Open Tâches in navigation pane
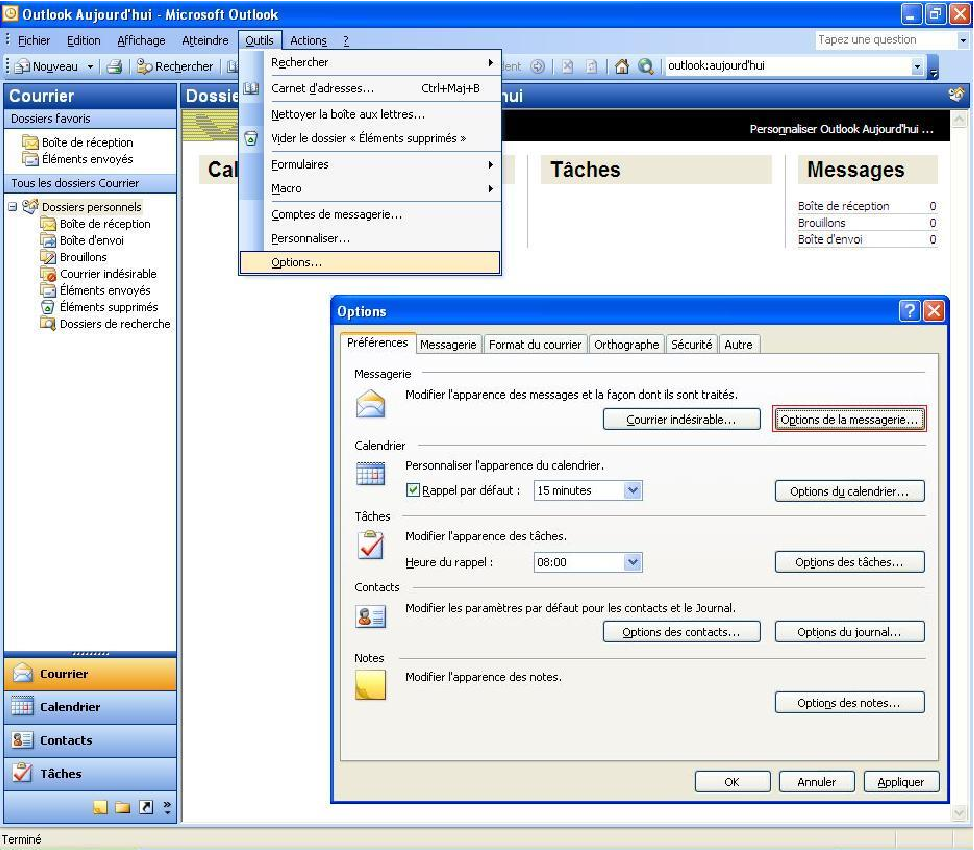Image resolution: width=974 pixels, height=850 pixels. (90, 774)
